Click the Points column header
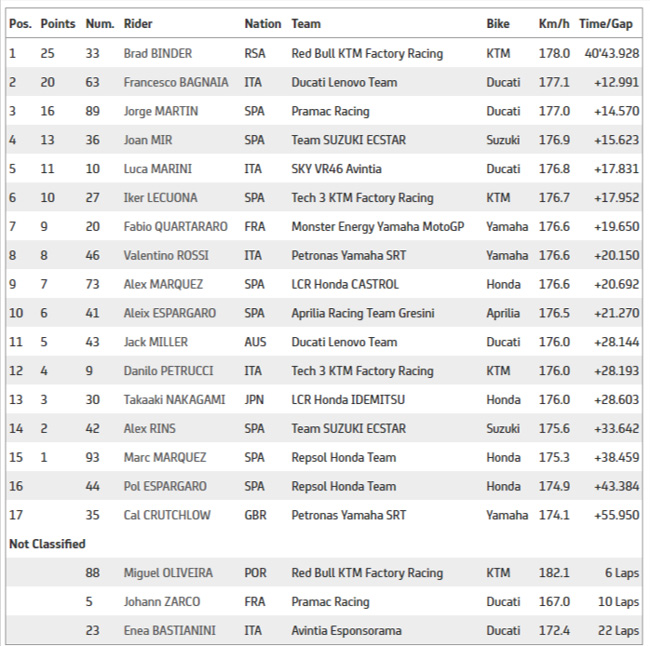Screen dimensions: 650x646 tap(58, 24)
